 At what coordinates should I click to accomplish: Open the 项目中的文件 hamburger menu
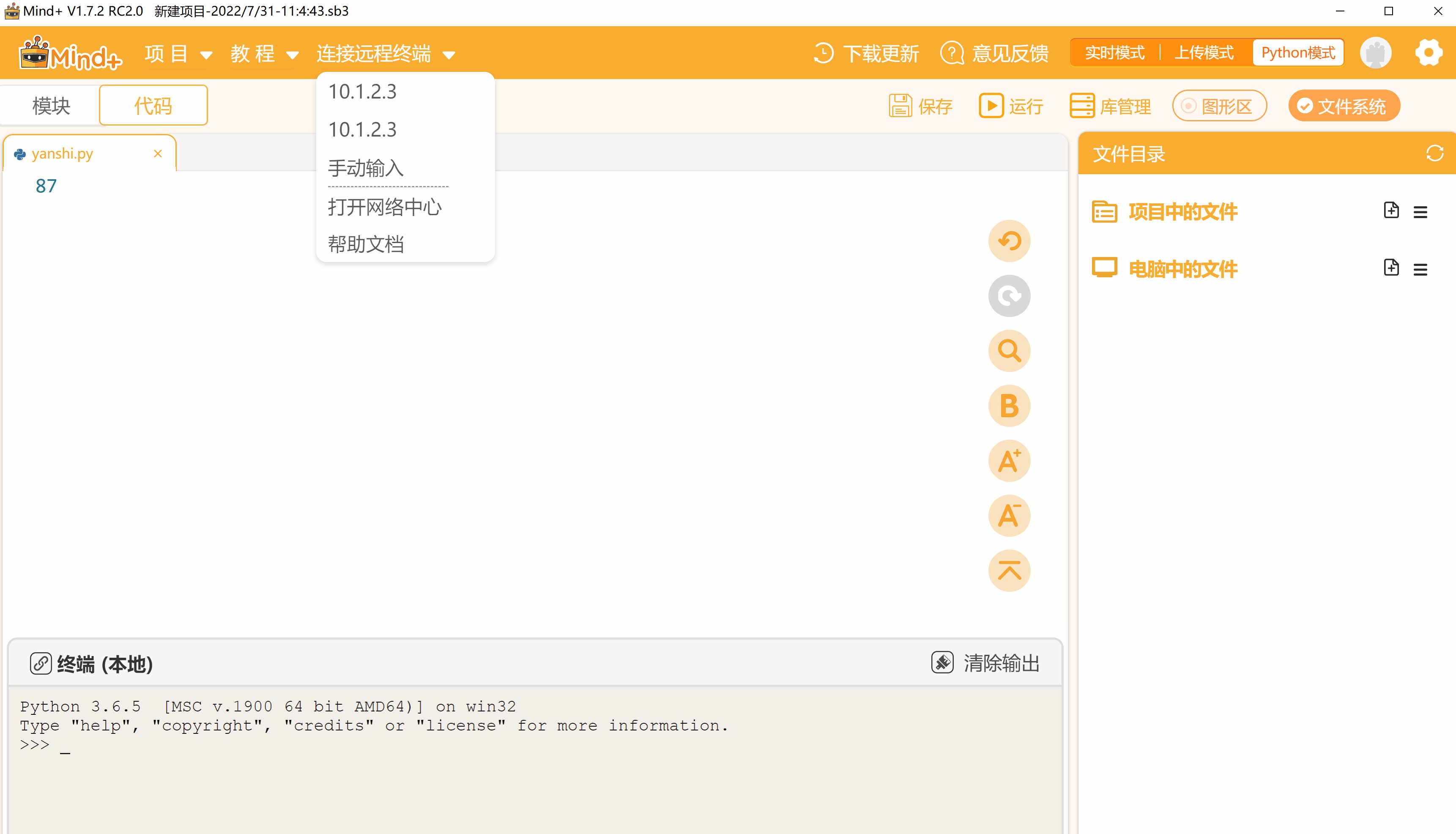pyautogui.click(x=1420, y=212)
